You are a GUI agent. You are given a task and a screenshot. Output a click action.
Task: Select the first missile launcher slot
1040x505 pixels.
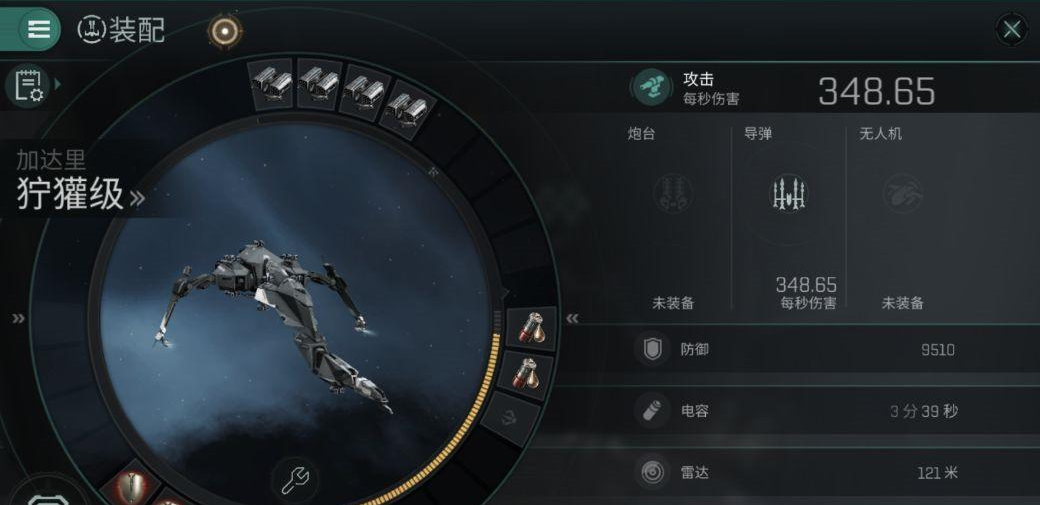(x=273, y=82)
